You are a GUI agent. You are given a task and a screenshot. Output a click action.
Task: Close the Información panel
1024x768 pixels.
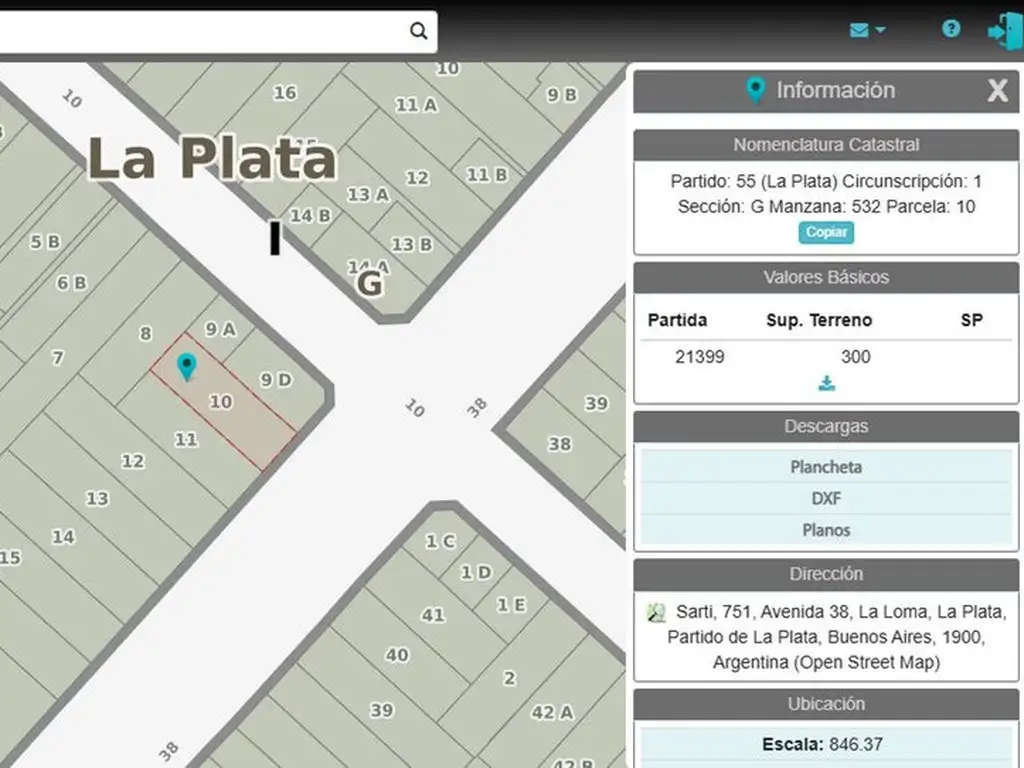pos(997,91)
